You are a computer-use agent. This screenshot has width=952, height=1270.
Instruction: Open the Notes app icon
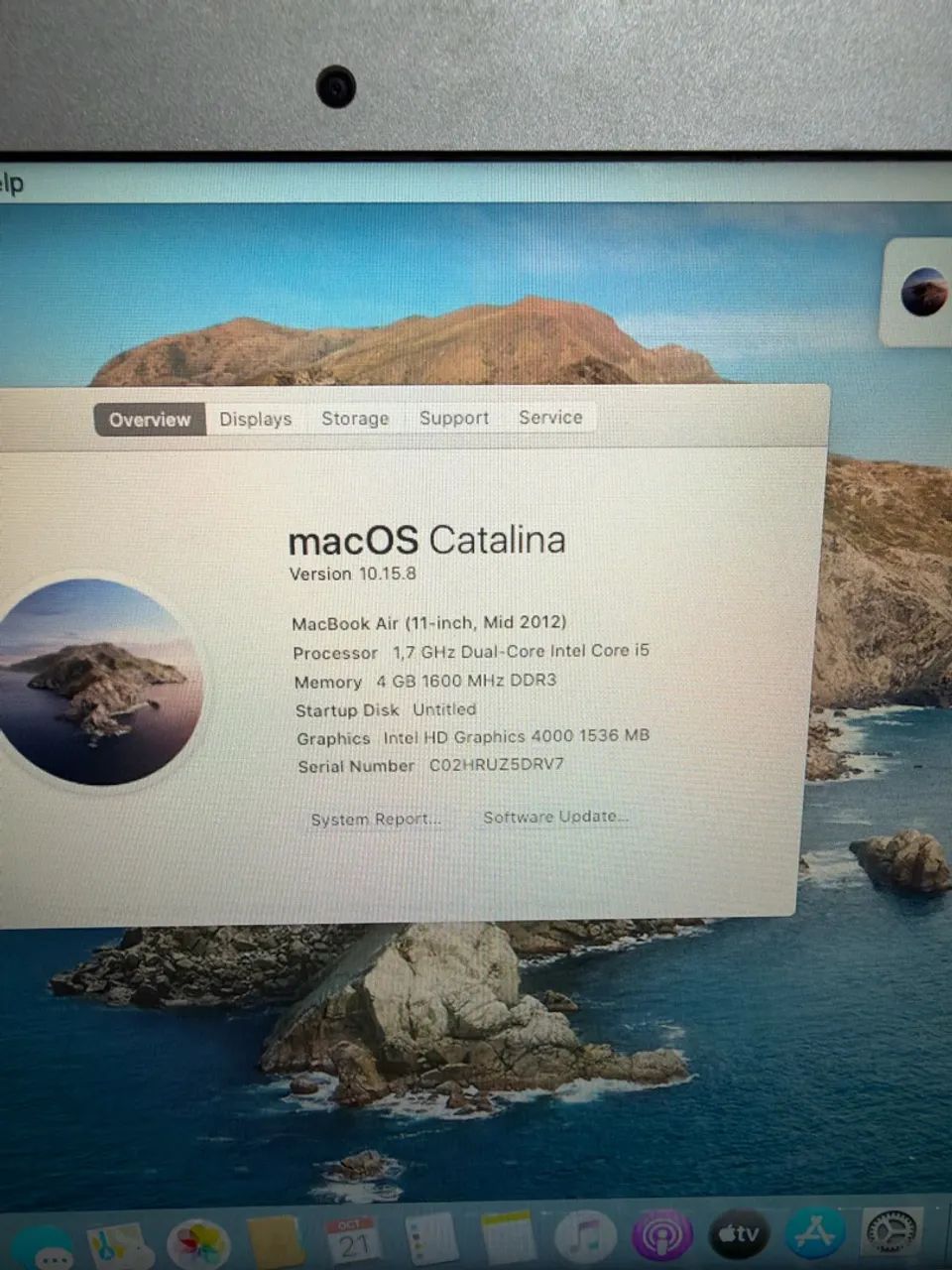click(x=508, y=1237)
